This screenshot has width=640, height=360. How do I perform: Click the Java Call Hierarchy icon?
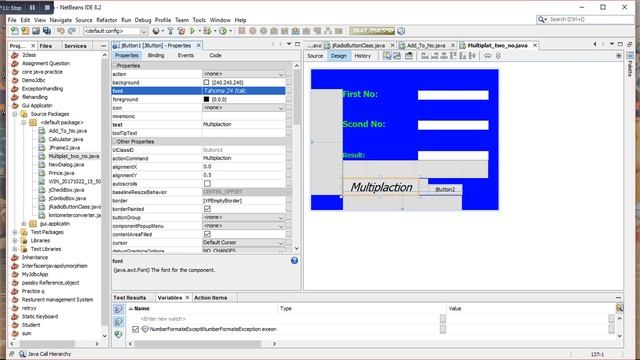click(22, 354)
